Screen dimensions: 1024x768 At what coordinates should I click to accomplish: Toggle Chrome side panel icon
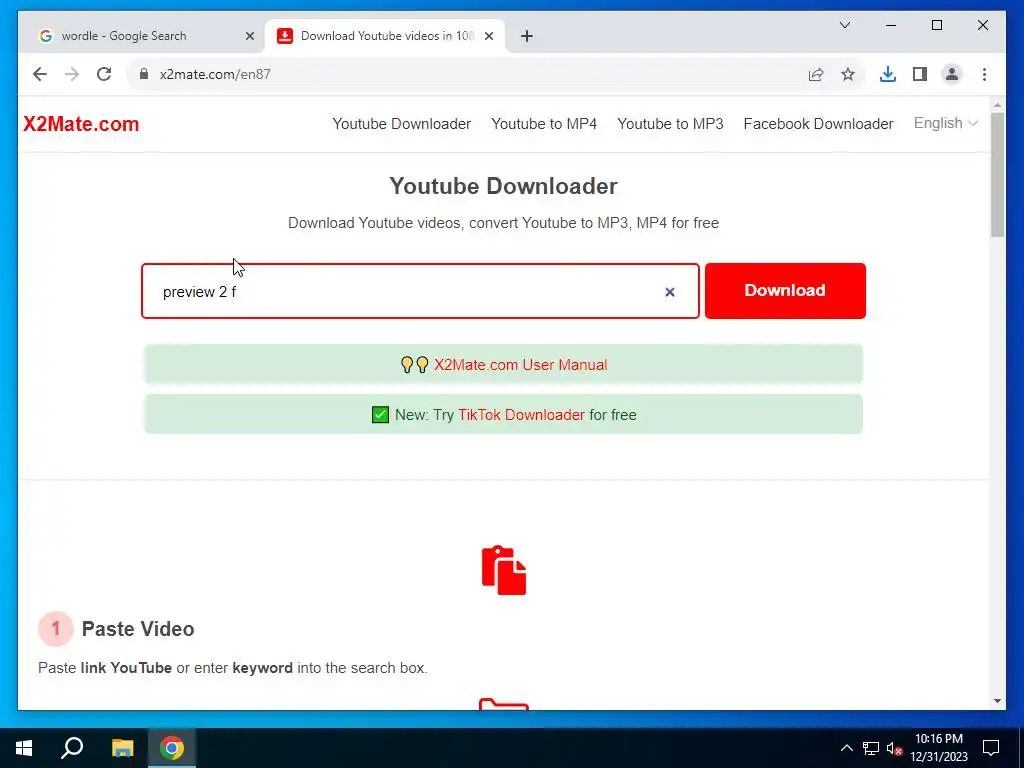coord(920,74)
